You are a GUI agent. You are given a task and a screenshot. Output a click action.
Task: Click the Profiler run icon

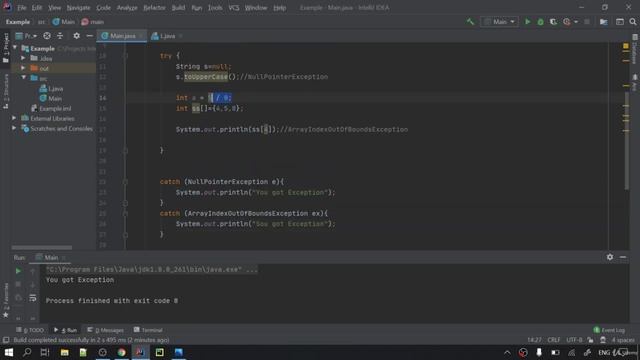pos(567,22)
